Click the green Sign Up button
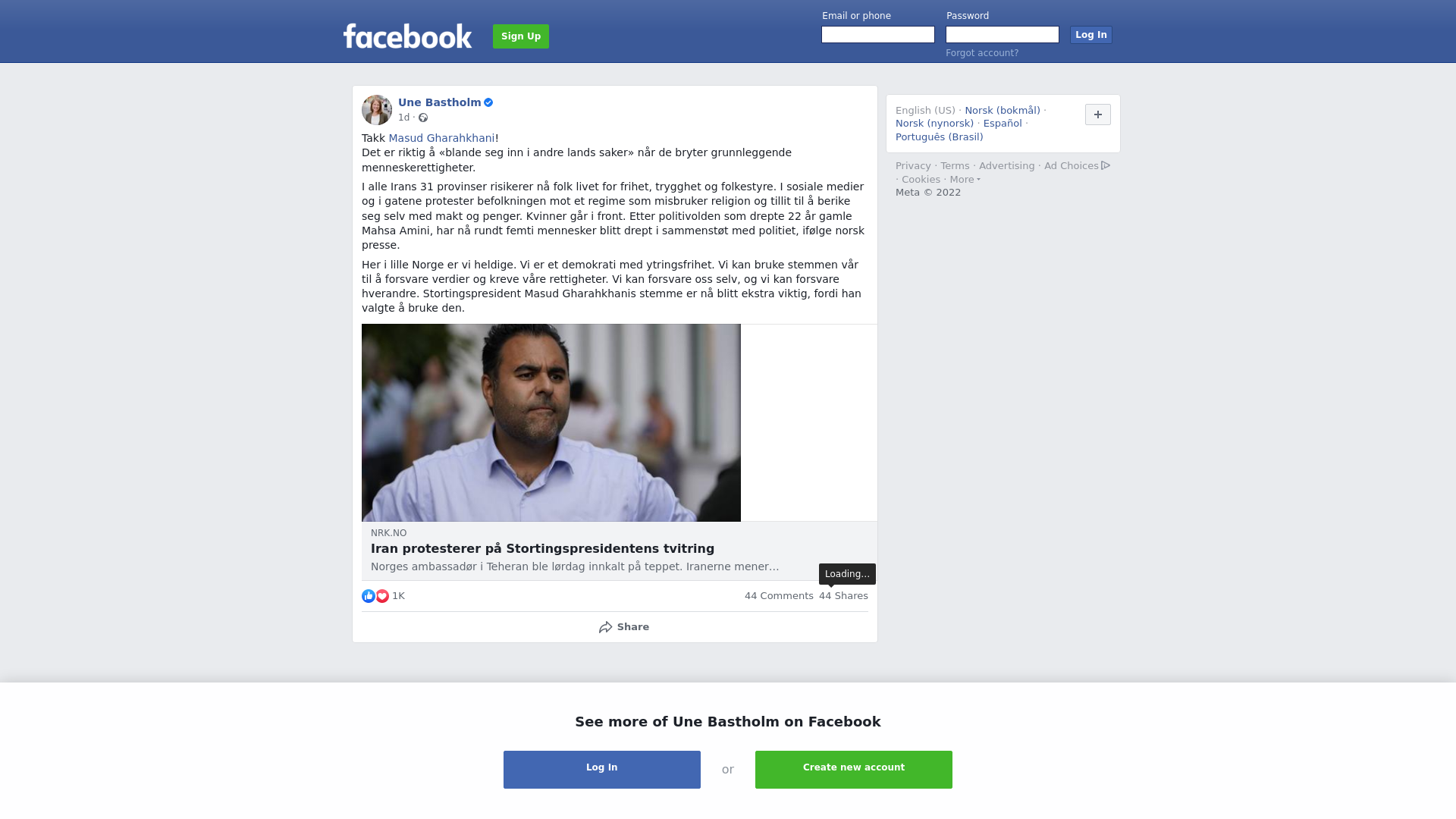This screenshot has height=819, width=1456. click(521, 36)
